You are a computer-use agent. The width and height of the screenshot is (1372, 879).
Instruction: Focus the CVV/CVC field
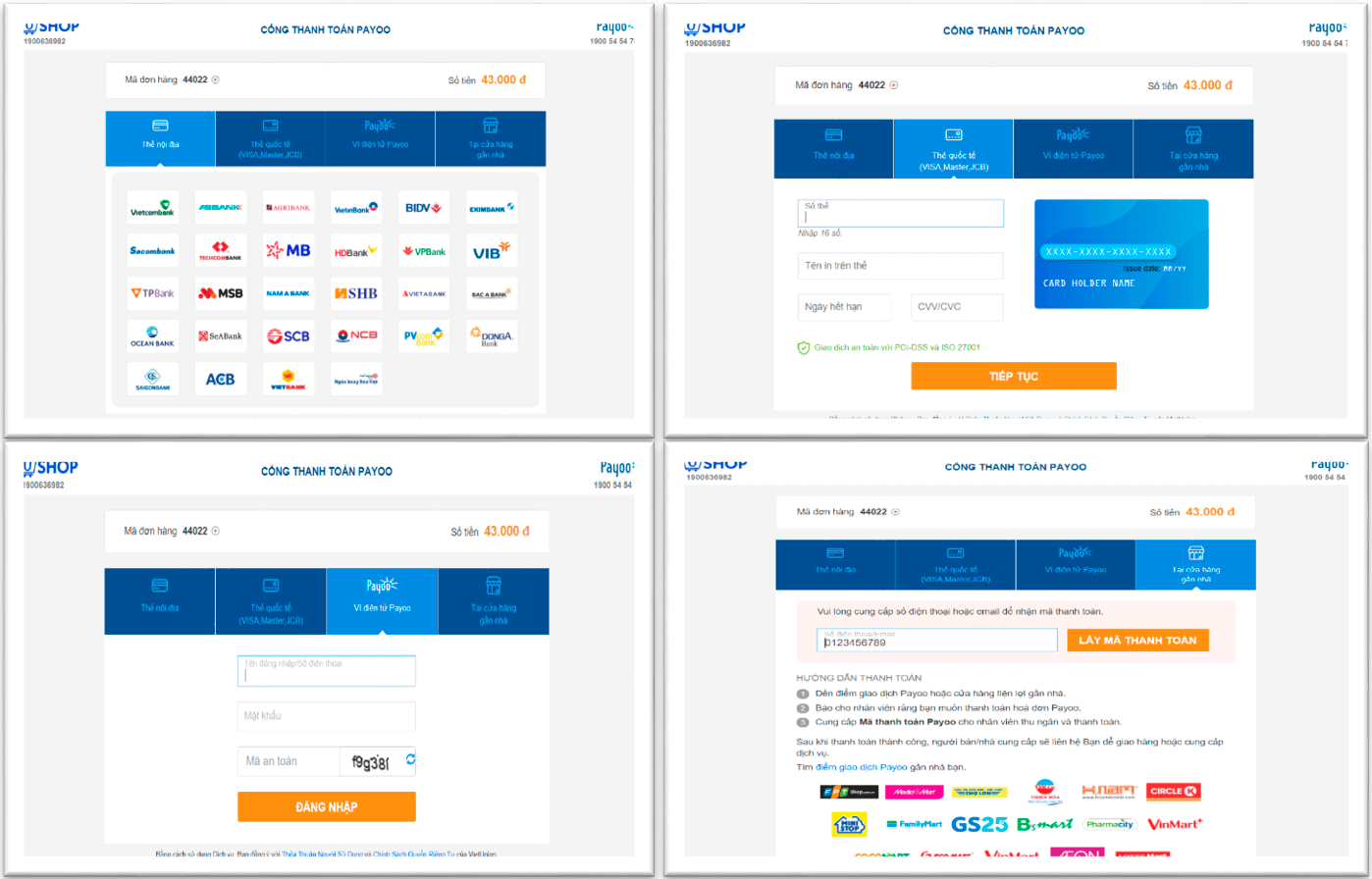pos(957,307)
